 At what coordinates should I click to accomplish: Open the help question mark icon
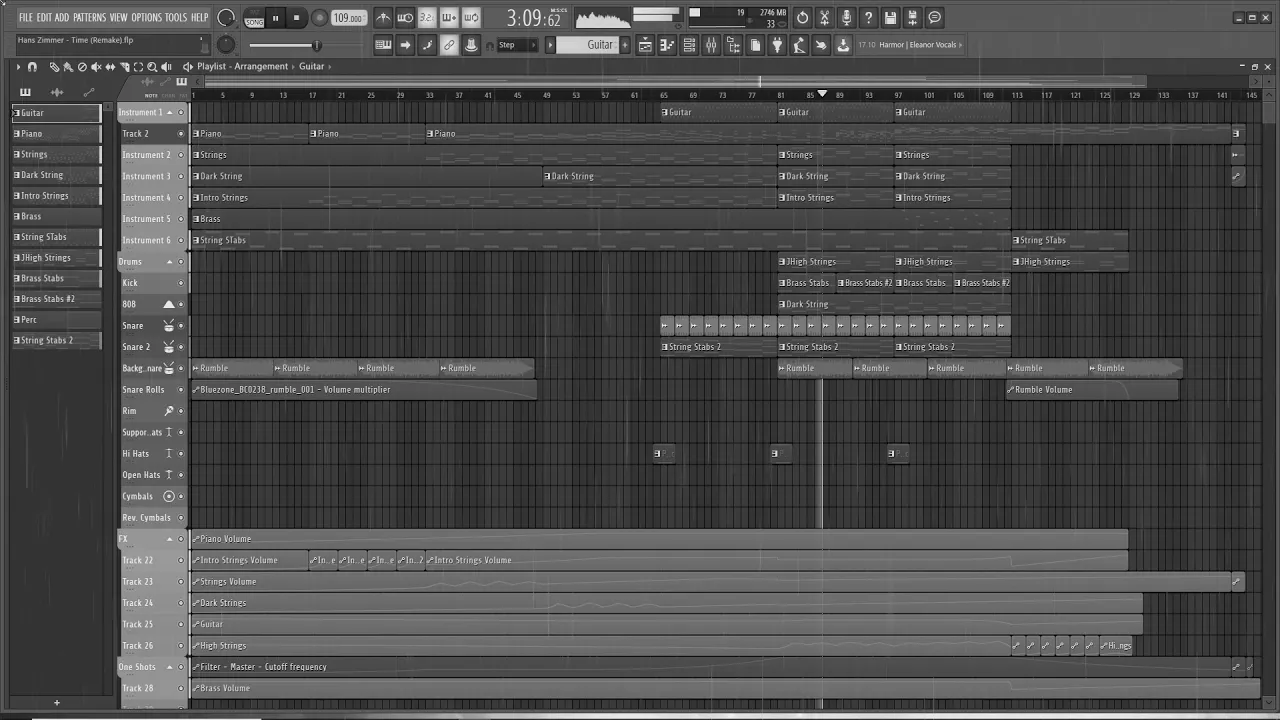[868, 18]
